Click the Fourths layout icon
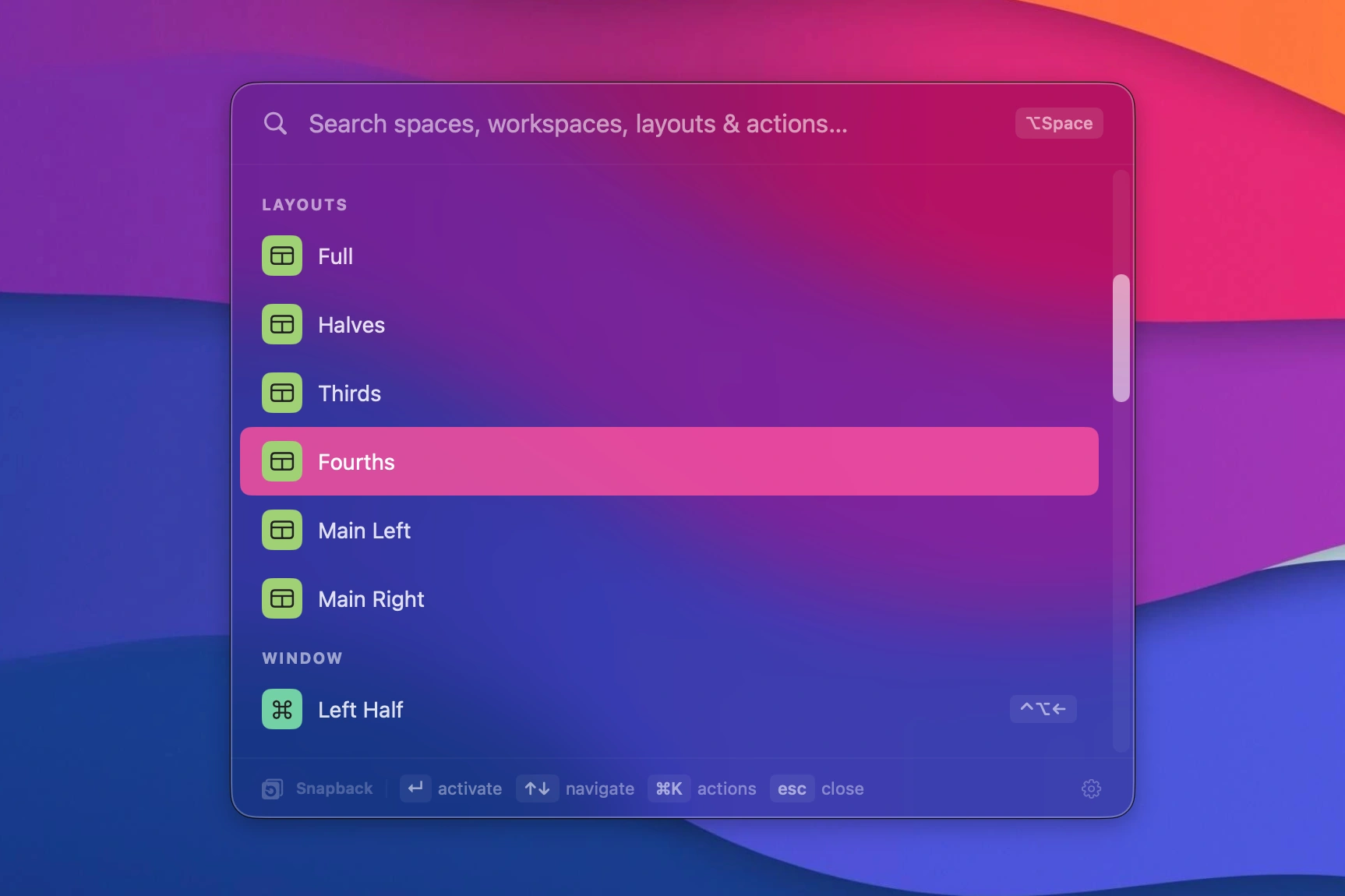 tap(282, 461)
